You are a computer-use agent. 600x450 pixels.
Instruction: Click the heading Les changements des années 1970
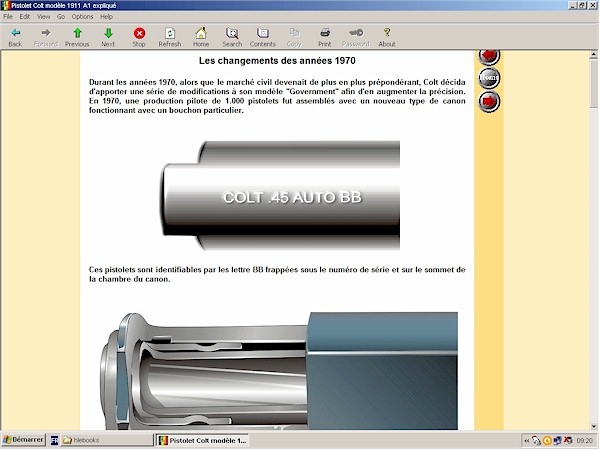point(277,61)
